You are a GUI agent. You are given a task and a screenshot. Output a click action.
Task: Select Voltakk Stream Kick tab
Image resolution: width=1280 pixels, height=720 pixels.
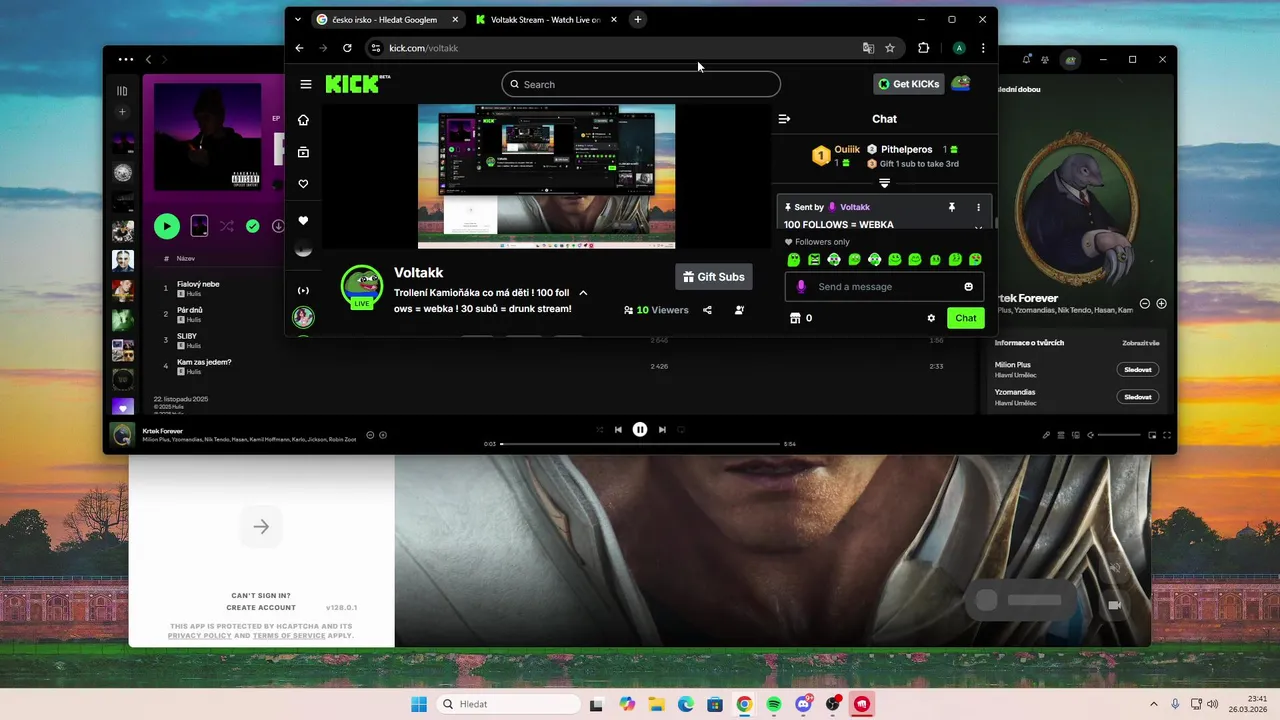[547, 19]
